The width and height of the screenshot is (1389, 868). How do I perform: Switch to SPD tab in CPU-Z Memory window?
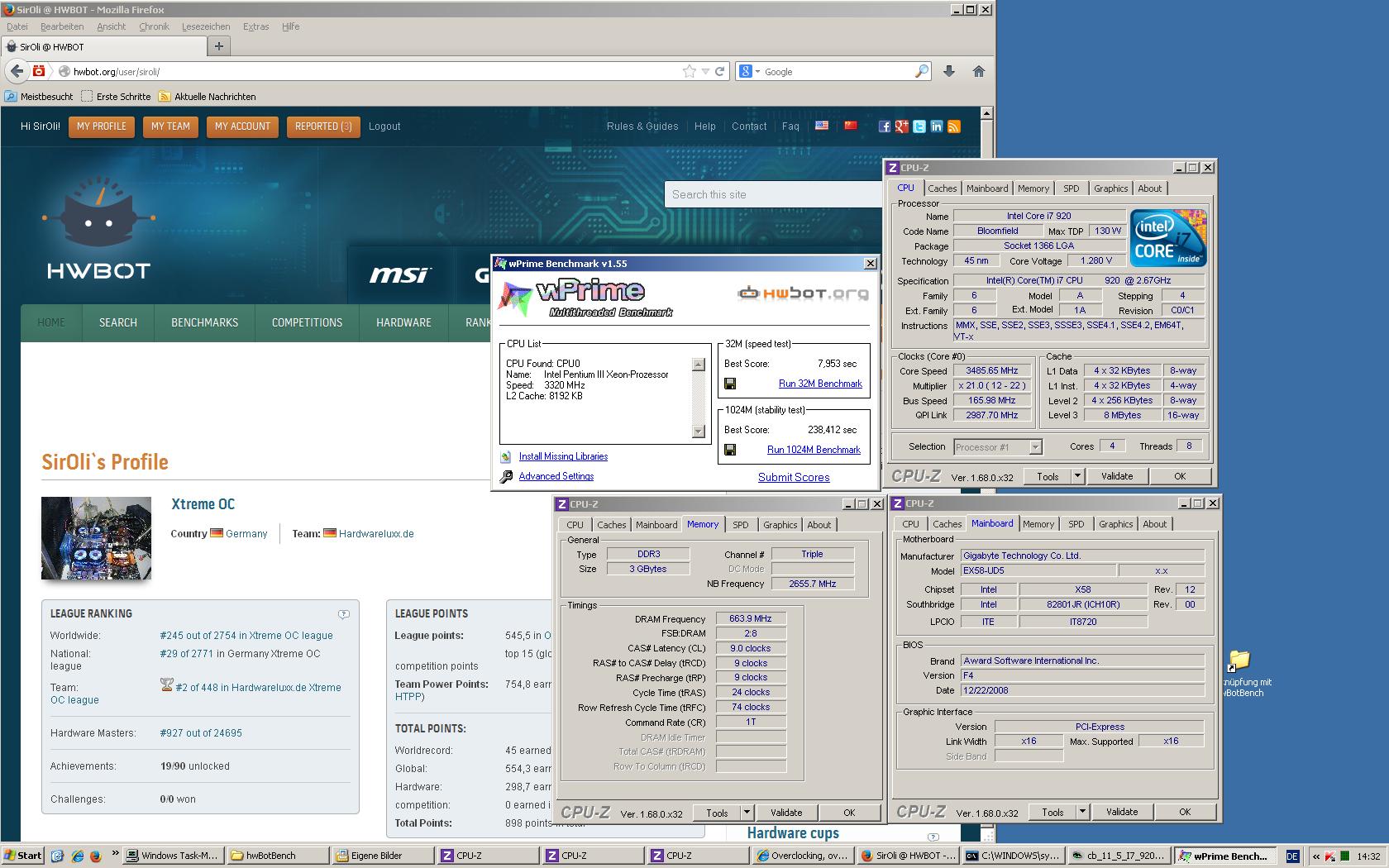pyautogui.click(x=740, y=525)
